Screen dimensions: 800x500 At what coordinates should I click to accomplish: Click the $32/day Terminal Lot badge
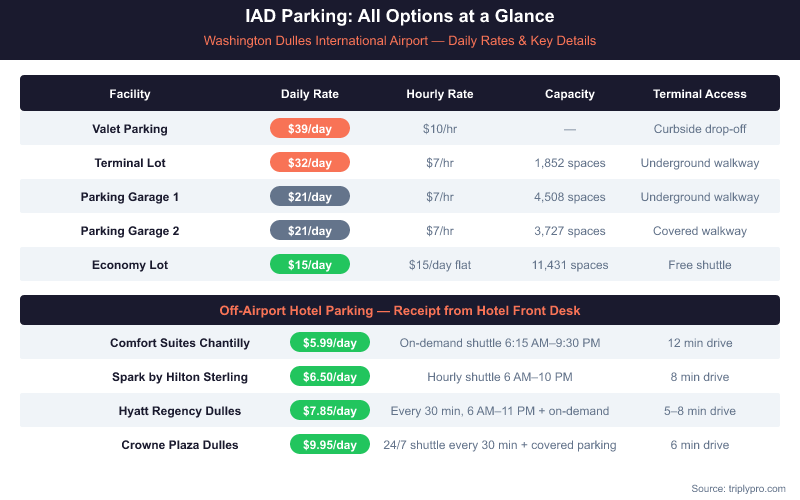click(309, 163)
